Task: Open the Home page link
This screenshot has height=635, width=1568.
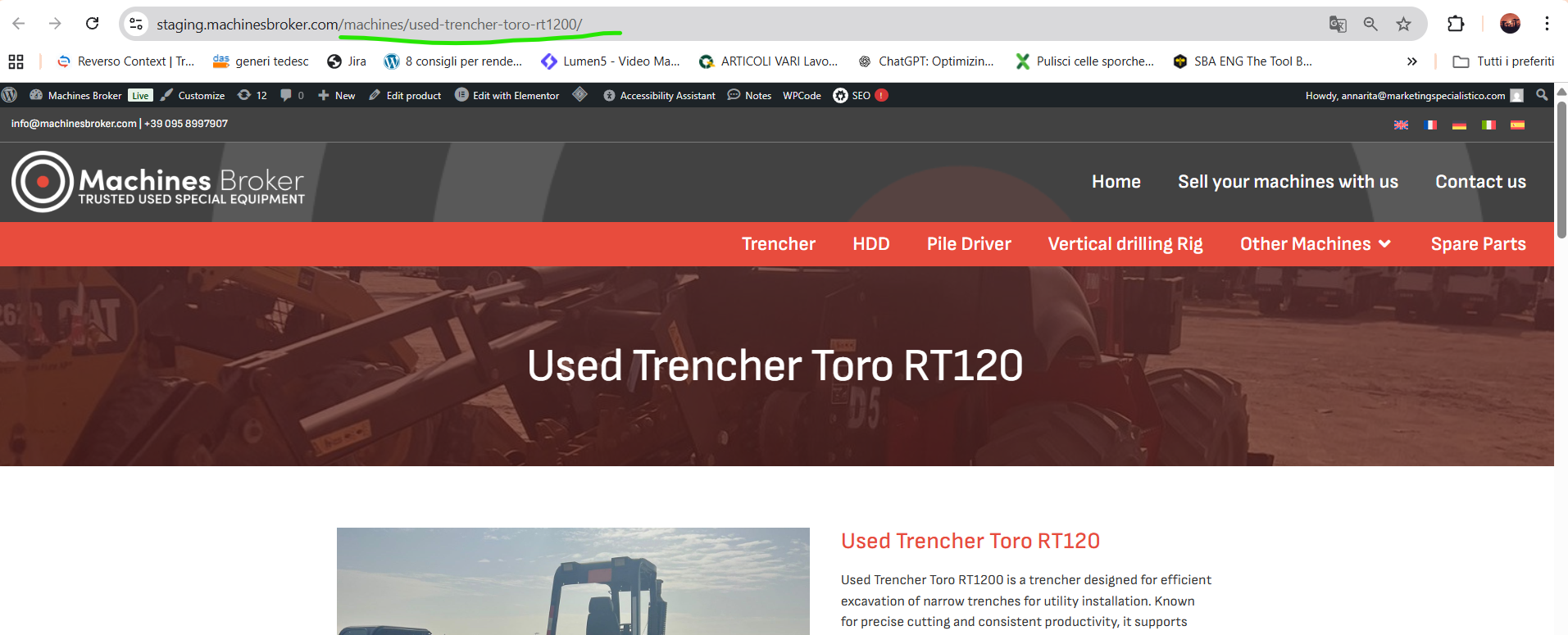Action: coord(1116,182)
